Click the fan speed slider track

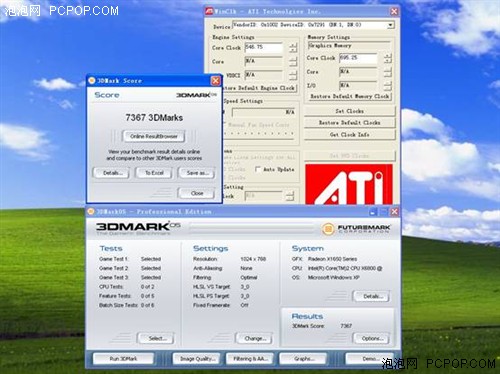(x=259, y=134)
